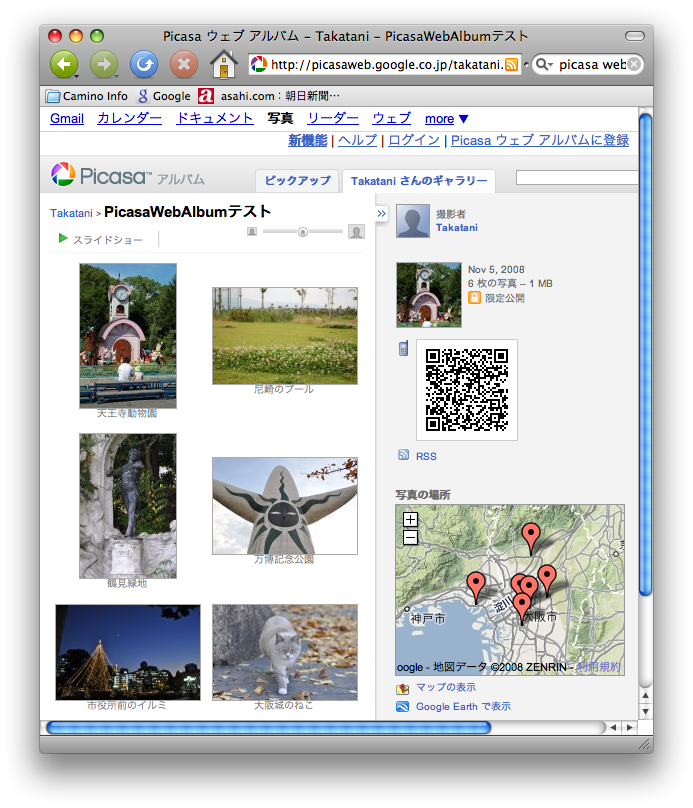Open 鶴見緑地 statue photo thumbnail

point(128,506)
